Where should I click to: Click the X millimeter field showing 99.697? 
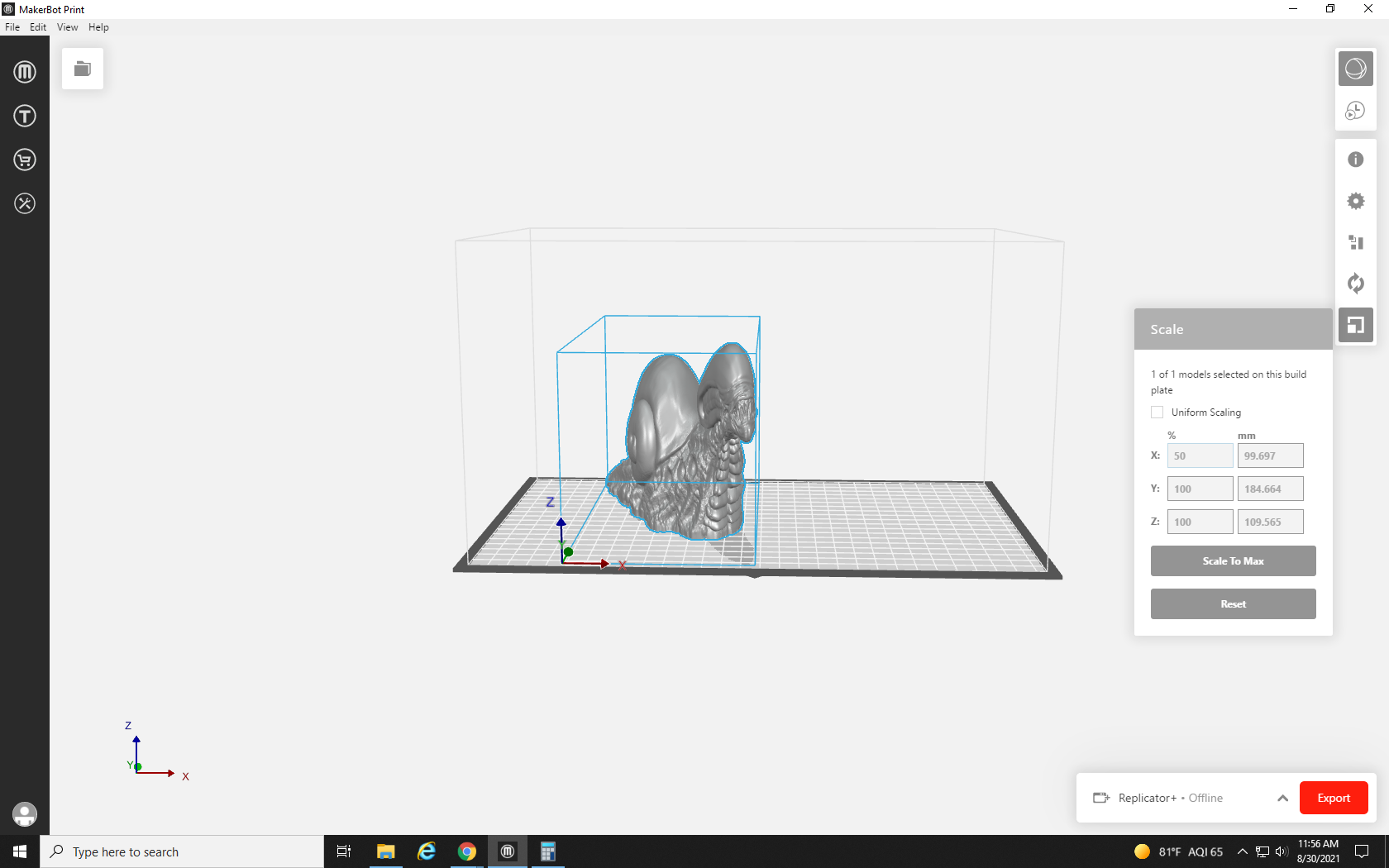[x=1270, y=455]
